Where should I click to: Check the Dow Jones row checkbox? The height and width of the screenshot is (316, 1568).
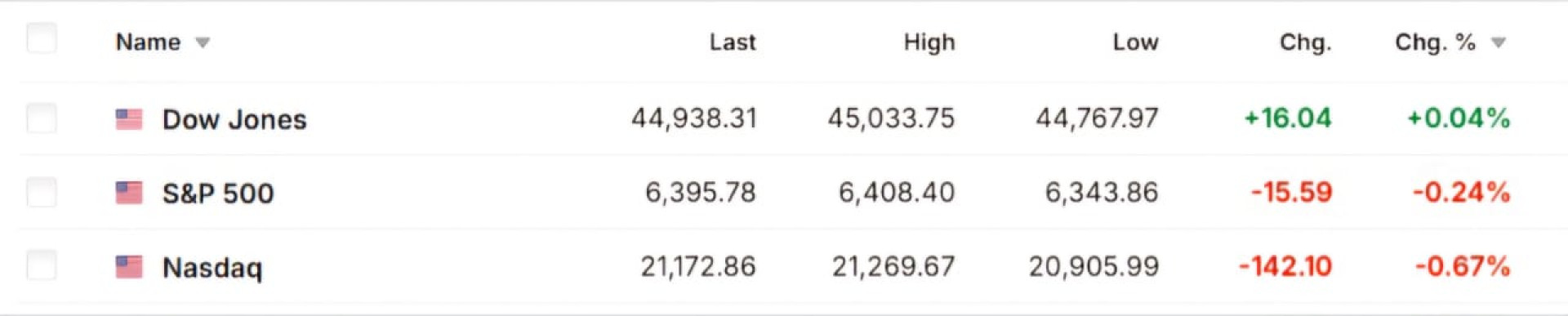[x=42, y=118]
